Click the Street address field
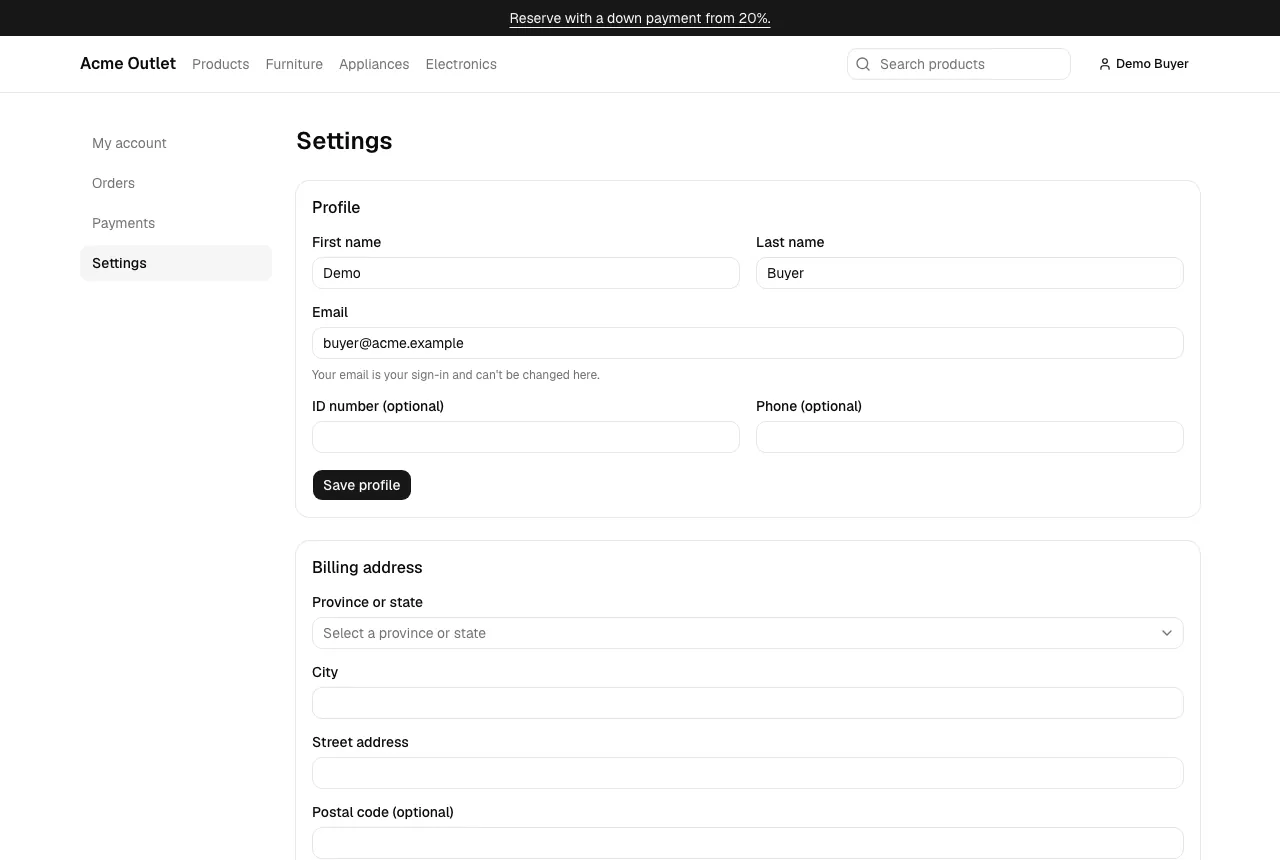Image resolution: width=1280 pixels, height=860 pixels. [x=748, y=773]
